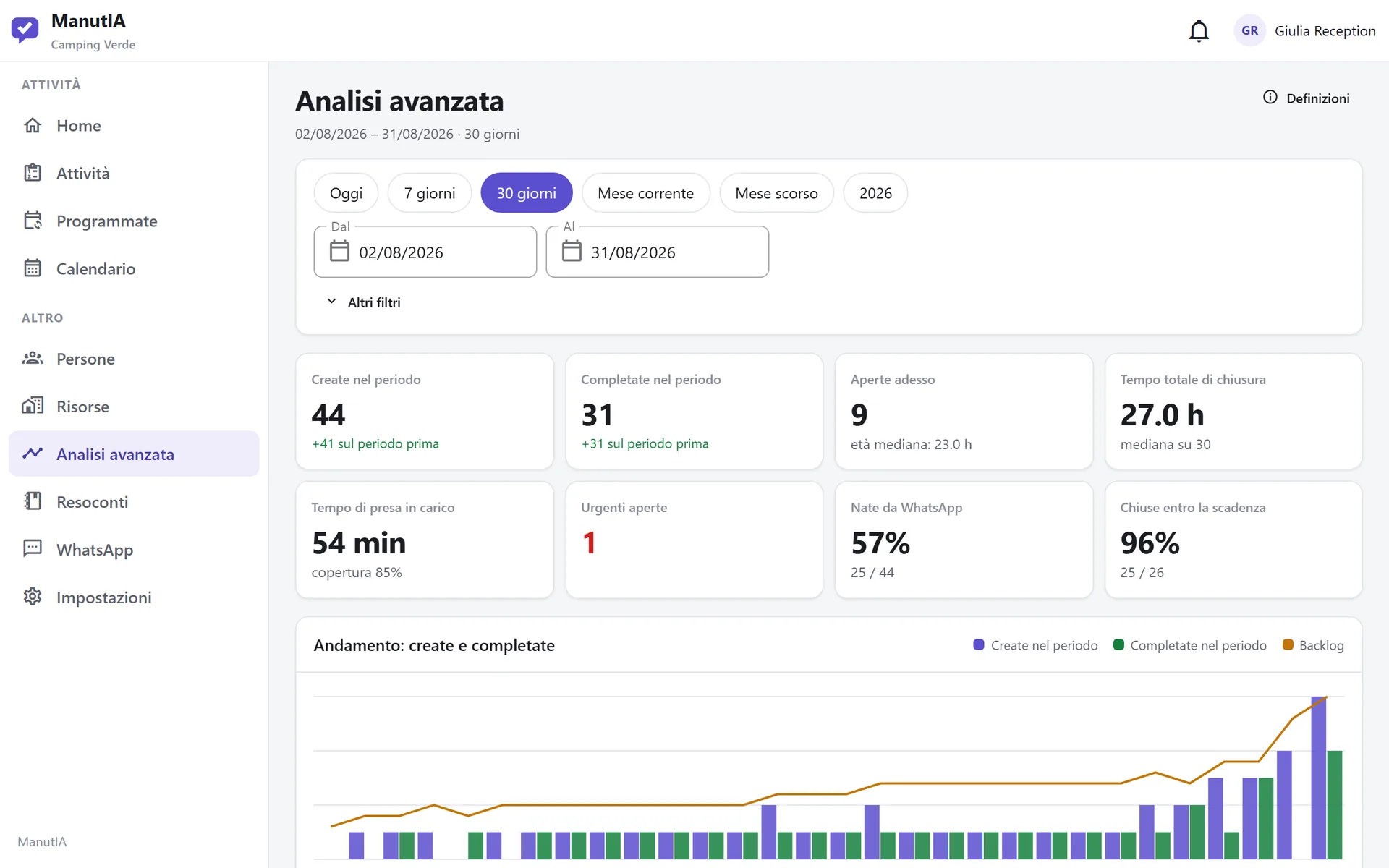Select the Oggi period chip
Image resolution: width=1389 pixels, height=868 pixels.
pyautogui.click(x=346, y=193)
